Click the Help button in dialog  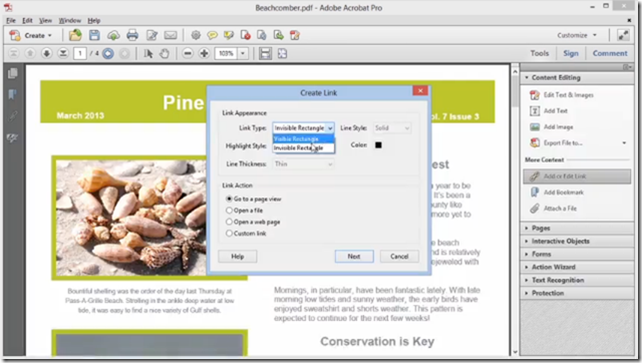[237, 257]
